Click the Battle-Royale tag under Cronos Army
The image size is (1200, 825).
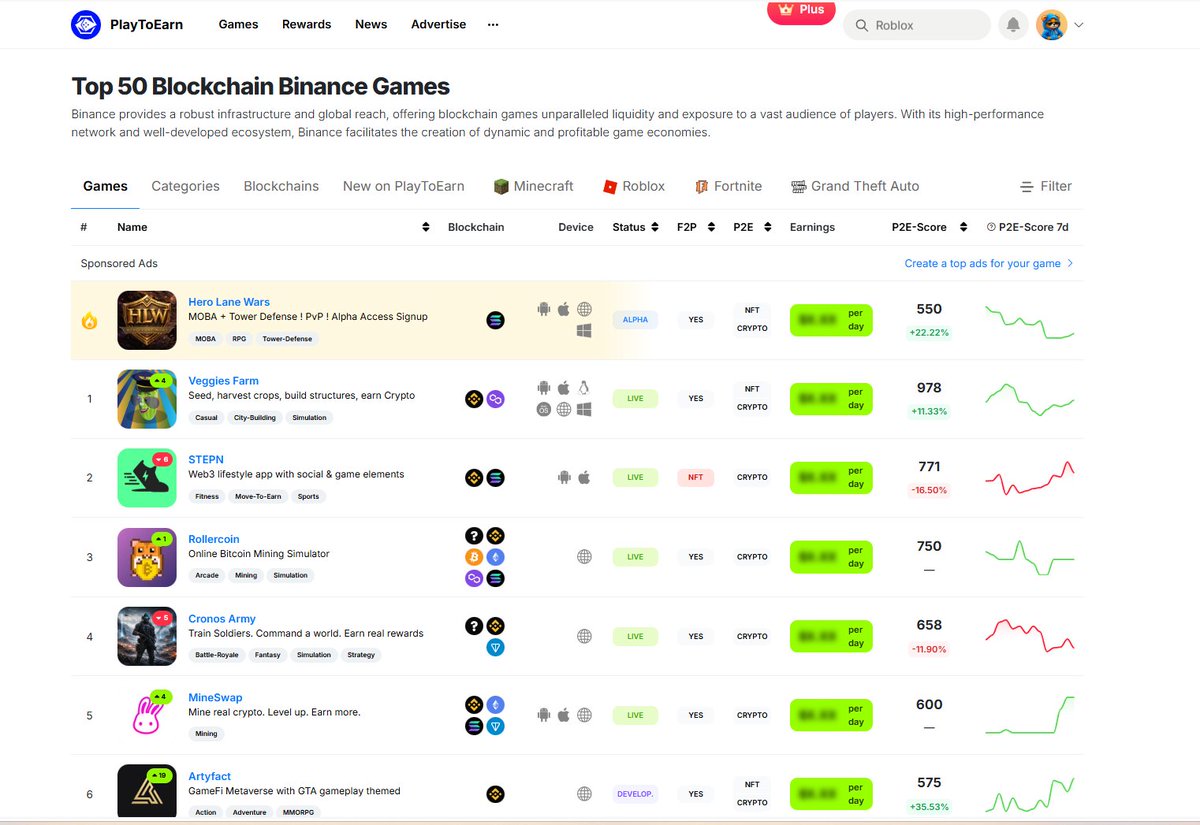point(217,655)
